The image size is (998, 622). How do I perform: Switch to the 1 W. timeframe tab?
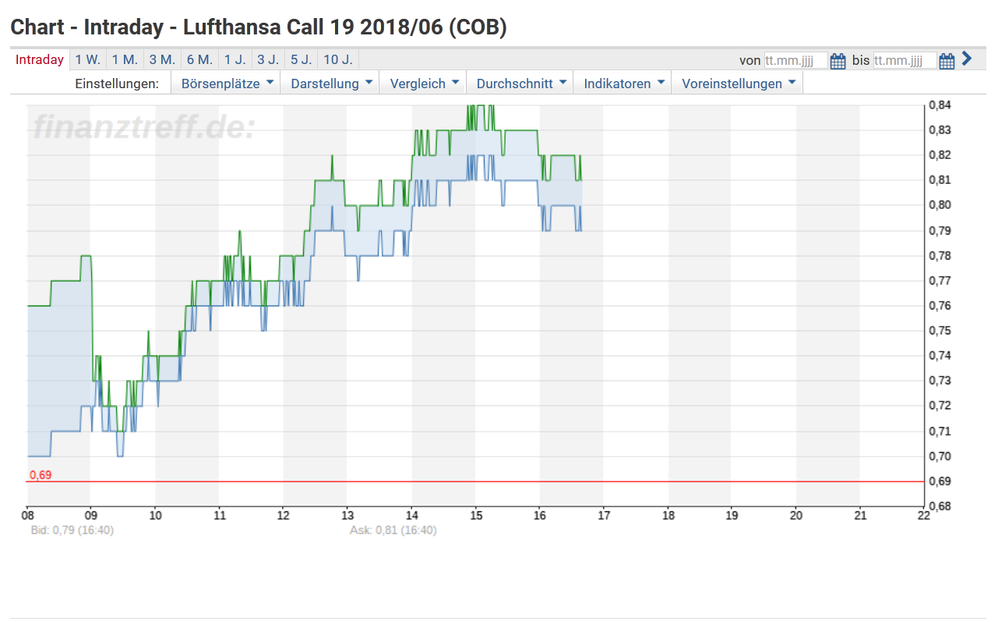[88, 60]
